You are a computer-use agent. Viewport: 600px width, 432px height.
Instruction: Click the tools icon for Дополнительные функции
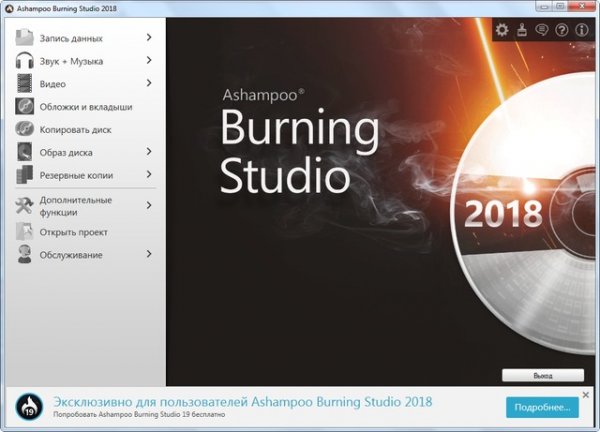(24, 205)
